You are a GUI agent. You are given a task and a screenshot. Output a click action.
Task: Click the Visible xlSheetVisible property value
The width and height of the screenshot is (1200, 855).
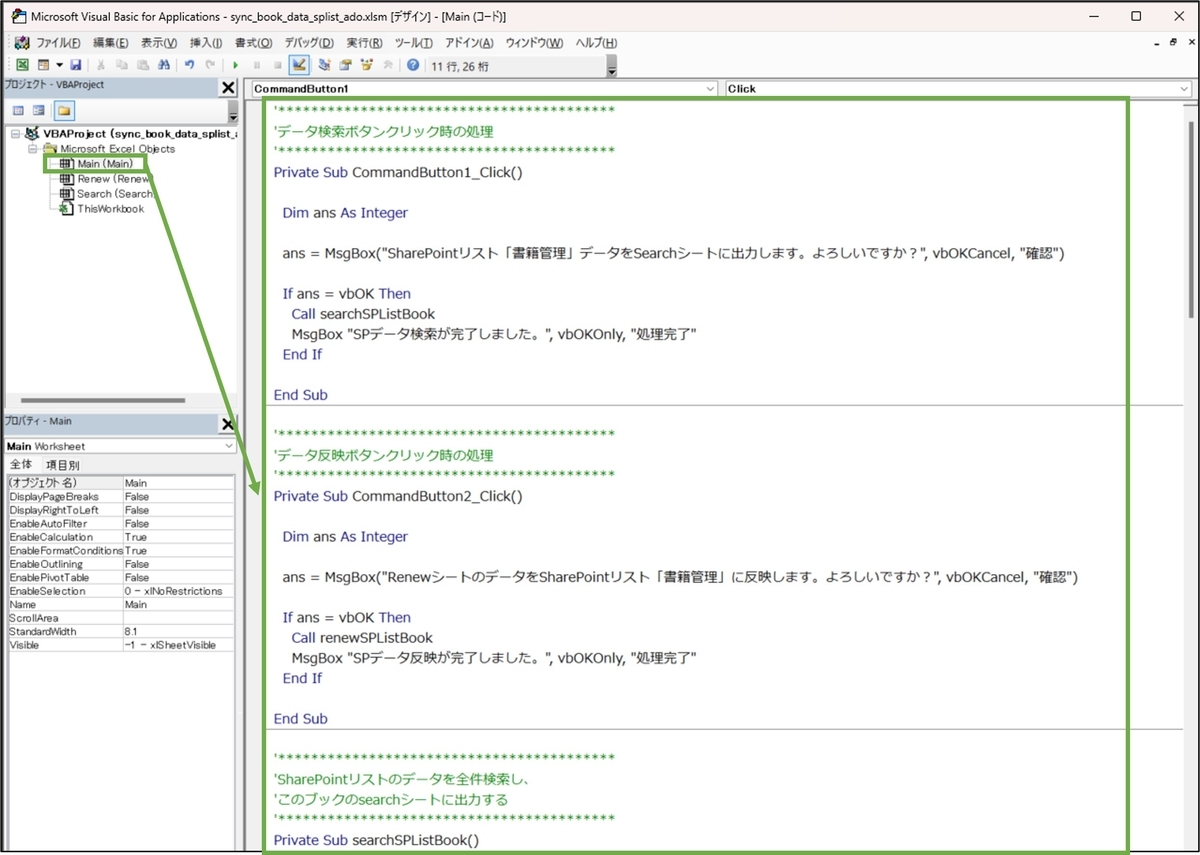pos(178,645)
